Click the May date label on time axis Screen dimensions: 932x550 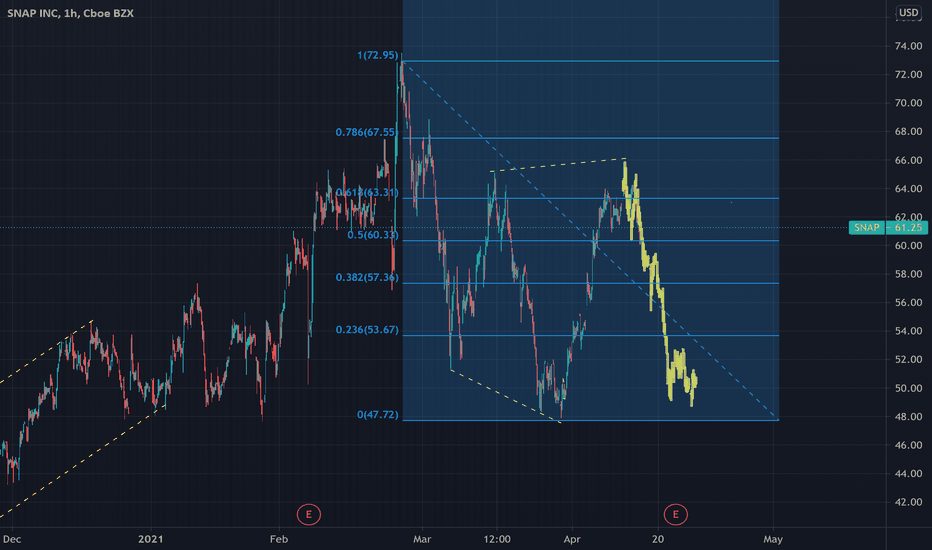[x=773, y=539]
